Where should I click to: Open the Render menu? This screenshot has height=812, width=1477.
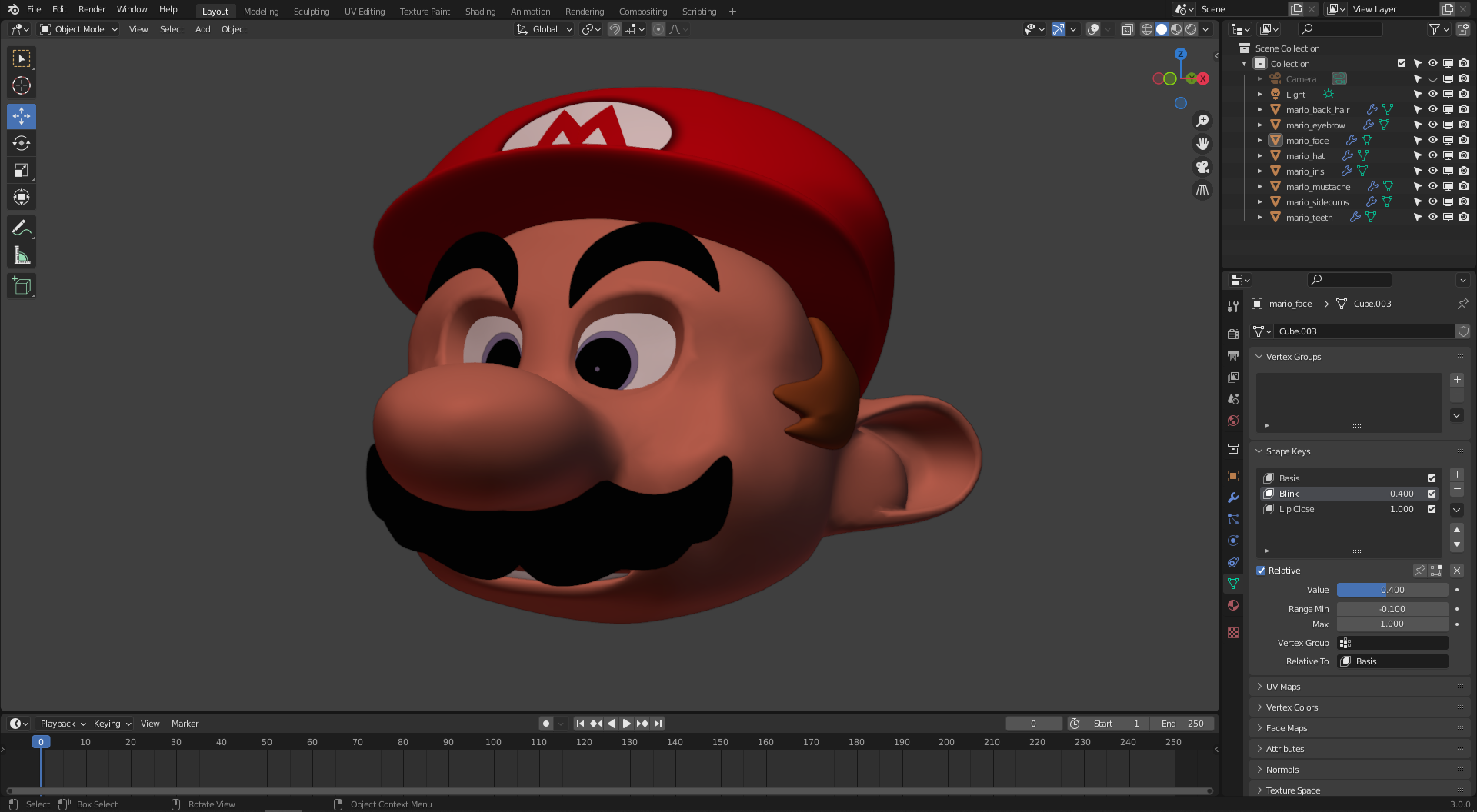pyautogui.click(x=92, y=9)
